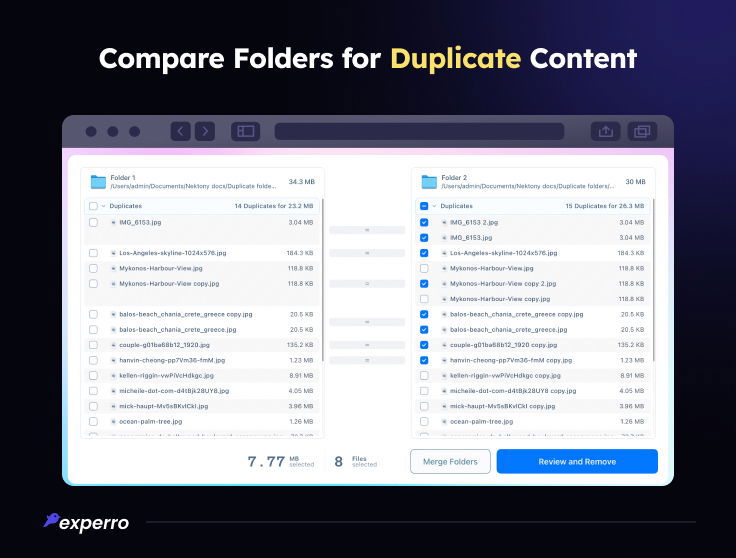Click the Folder 1 list scrollbar
This screenshot has height=558, width=736.
323,280
